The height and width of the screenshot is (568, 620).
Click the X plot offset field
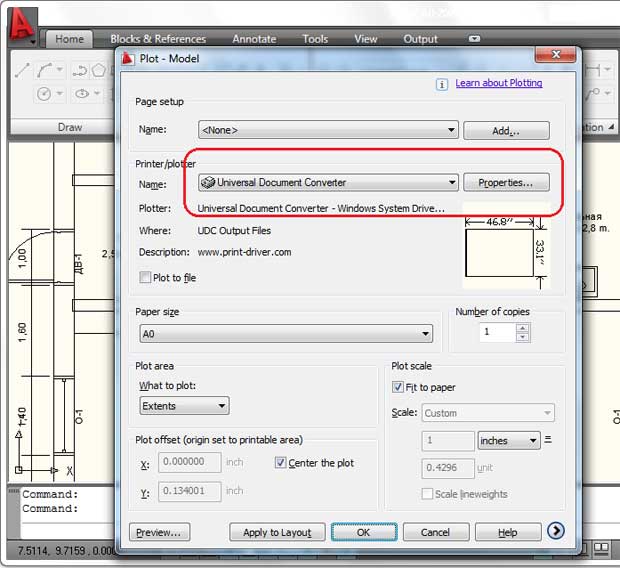(x=190, y=462)
